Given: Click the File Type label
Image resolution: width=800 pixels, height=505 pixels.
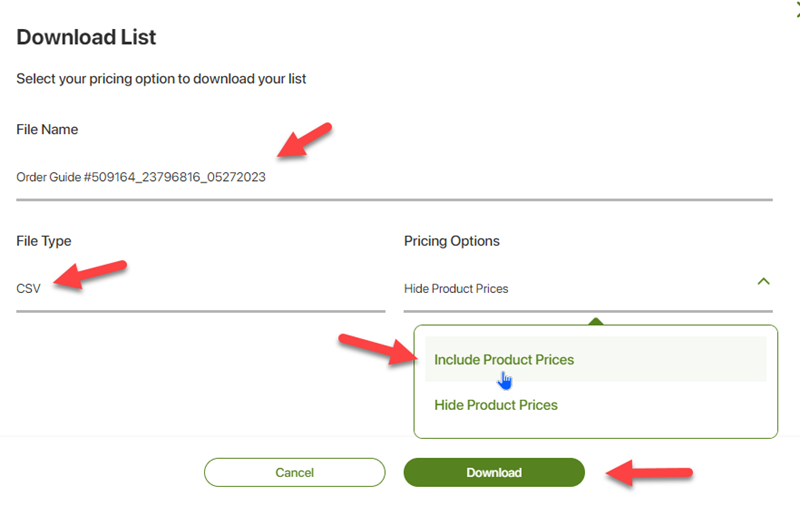Looking at the screenshot, I should (x=44, y=241).
